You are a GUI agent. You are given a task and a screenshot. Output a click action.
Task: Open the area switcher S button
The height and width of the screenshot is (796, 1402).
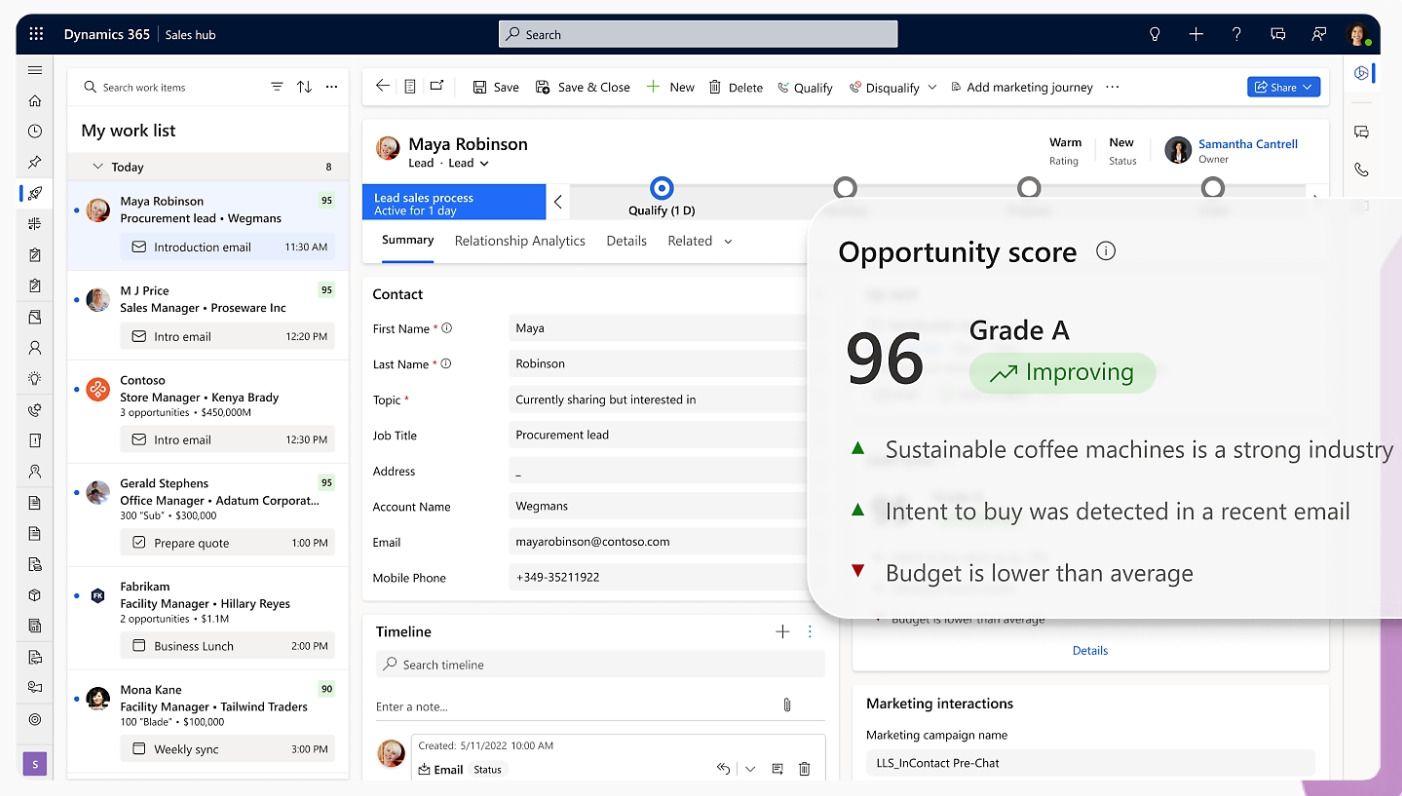click(x=35, y=764)
